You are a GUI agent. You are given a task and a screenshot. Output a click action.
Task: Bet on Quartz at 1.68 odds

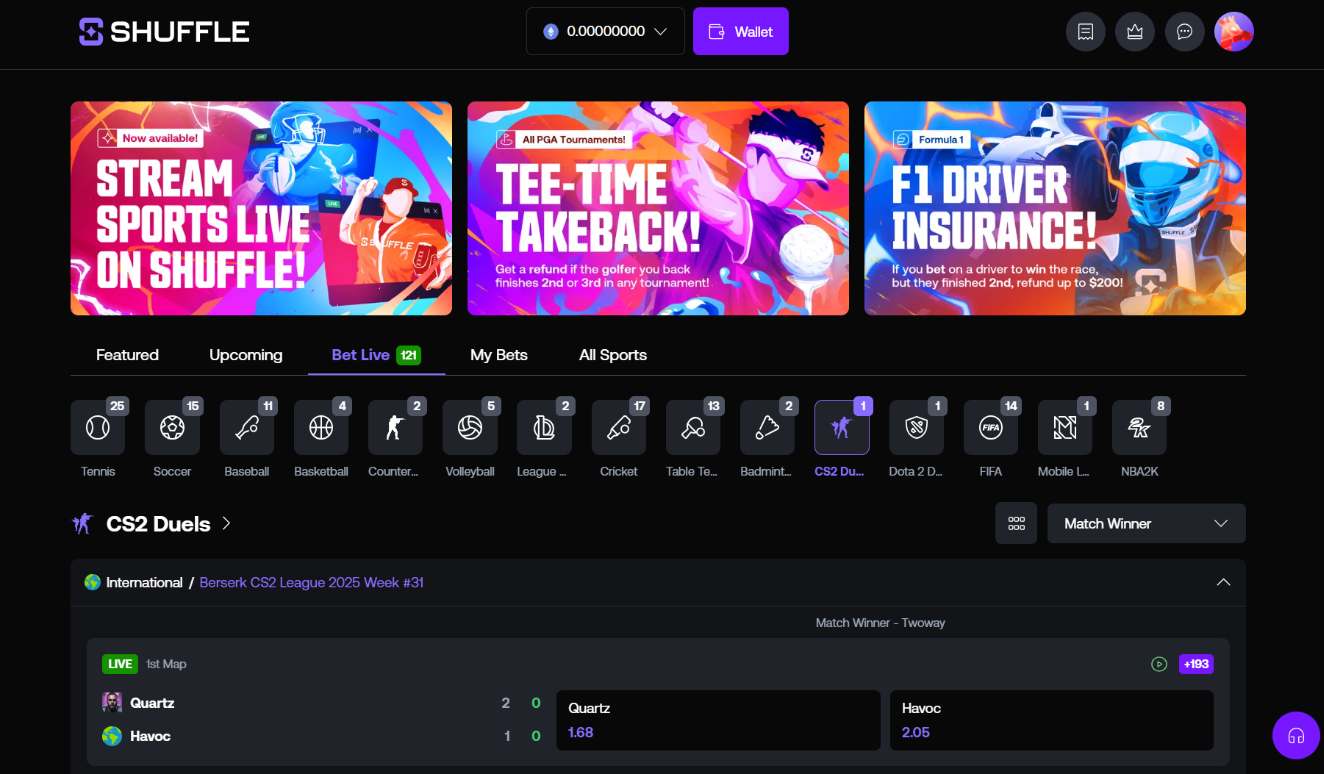coord(718,720)
